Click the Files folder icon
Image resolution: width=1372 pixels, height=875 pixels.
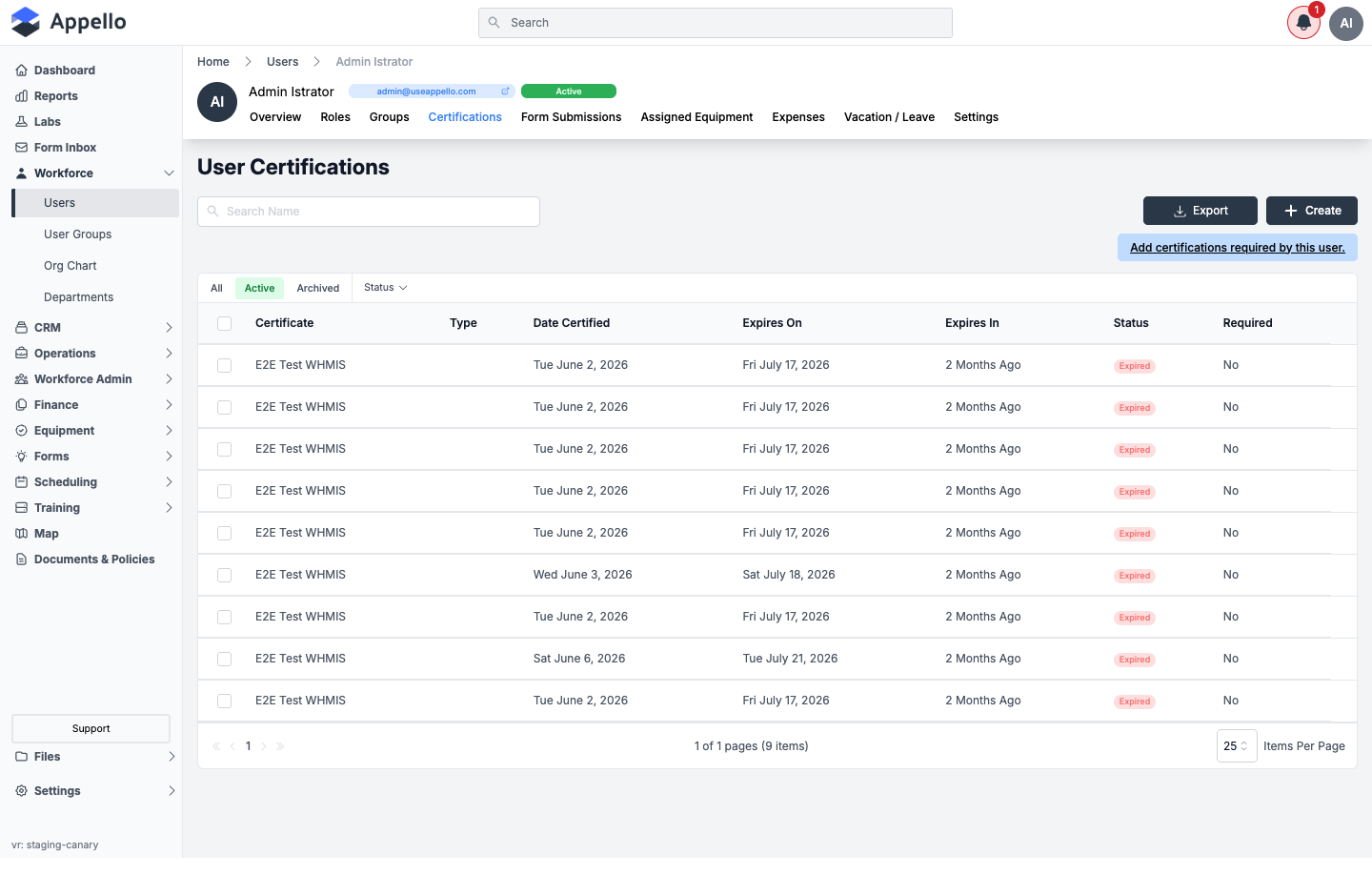(21, 757)
